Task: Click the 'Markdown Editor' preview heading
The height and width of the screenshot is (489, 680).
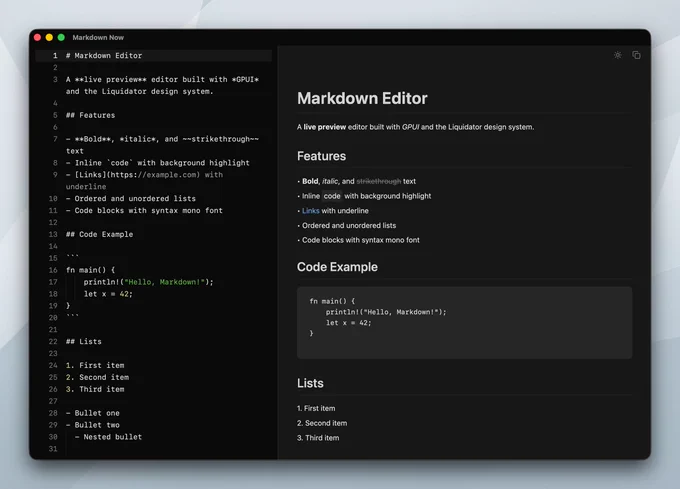Action: click(362, 98)
